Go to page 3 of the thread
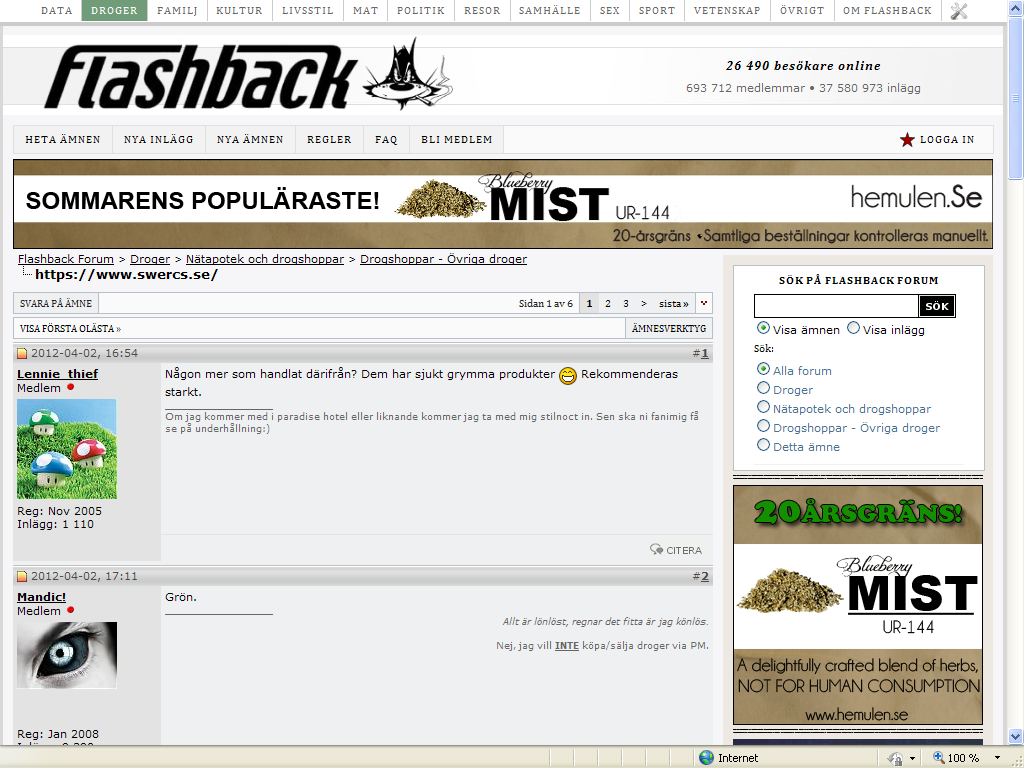Viewport: 1024px width, 768px height. 626,304
